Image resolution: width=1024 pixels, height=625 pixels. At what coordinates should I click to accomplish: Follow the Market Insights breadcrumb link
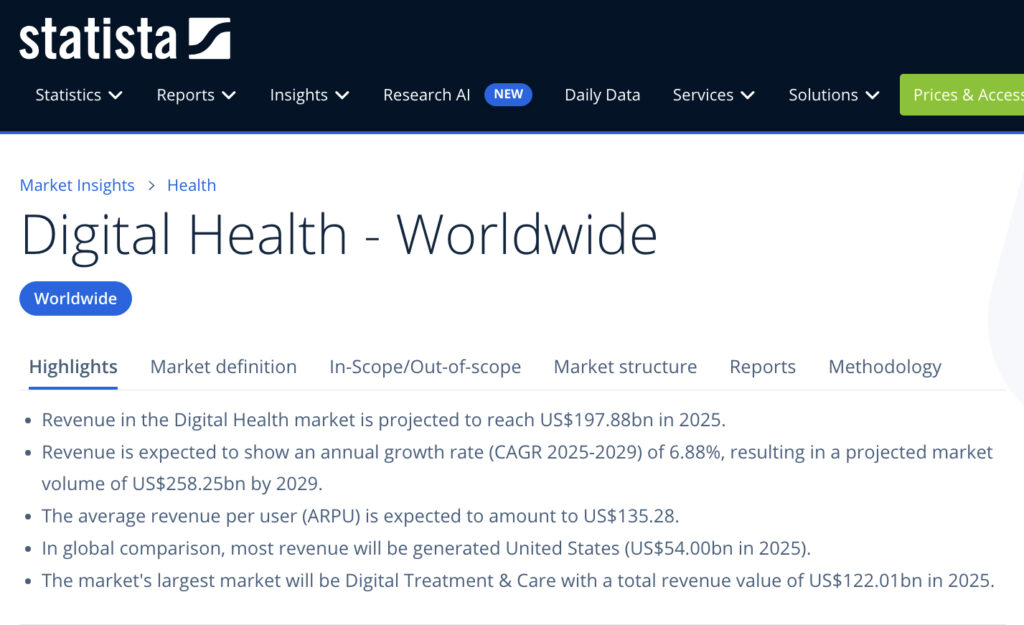[x=77, y=185]
